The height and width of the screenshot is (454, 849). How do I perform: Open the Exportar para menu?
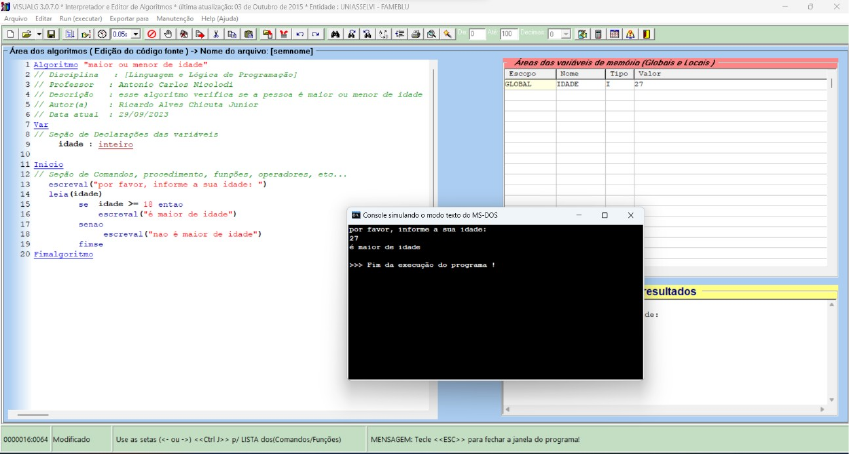(x=129, y=19)
